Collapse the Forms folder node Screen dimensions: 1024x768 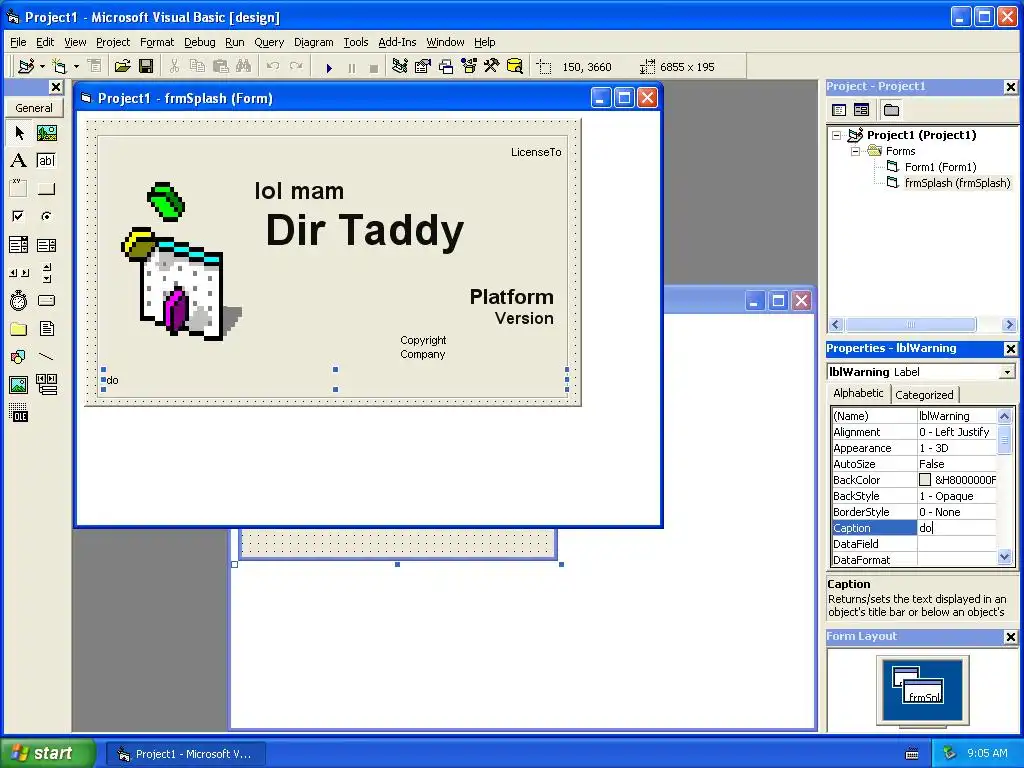point(856,152)
